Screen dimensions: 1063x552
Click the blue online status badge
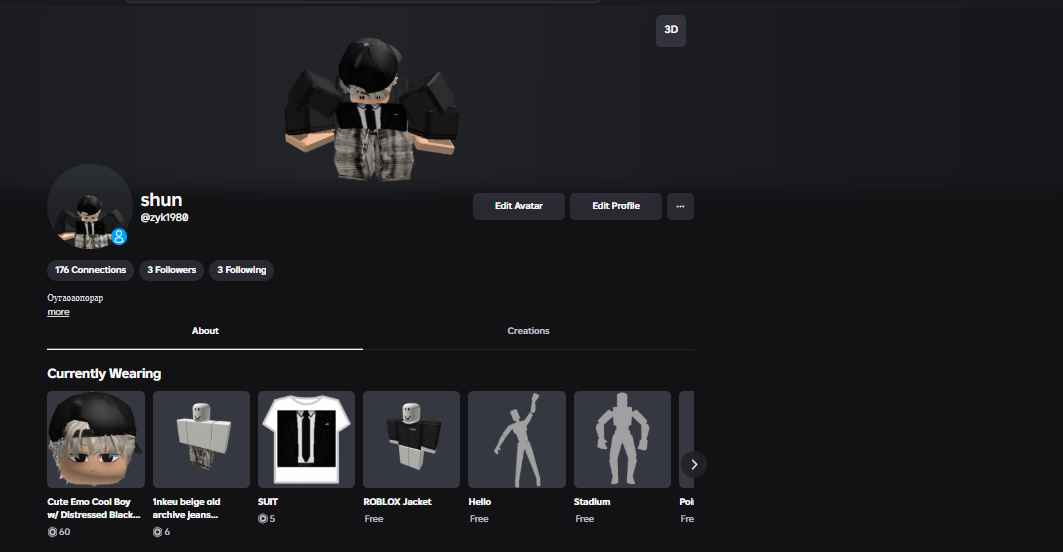click(119, 237)
